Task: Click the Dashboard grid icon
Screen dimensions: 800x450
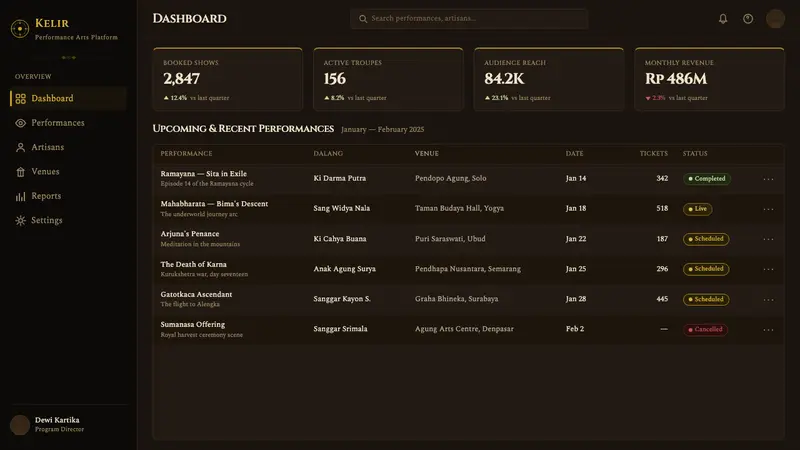Action: point(20,98)
